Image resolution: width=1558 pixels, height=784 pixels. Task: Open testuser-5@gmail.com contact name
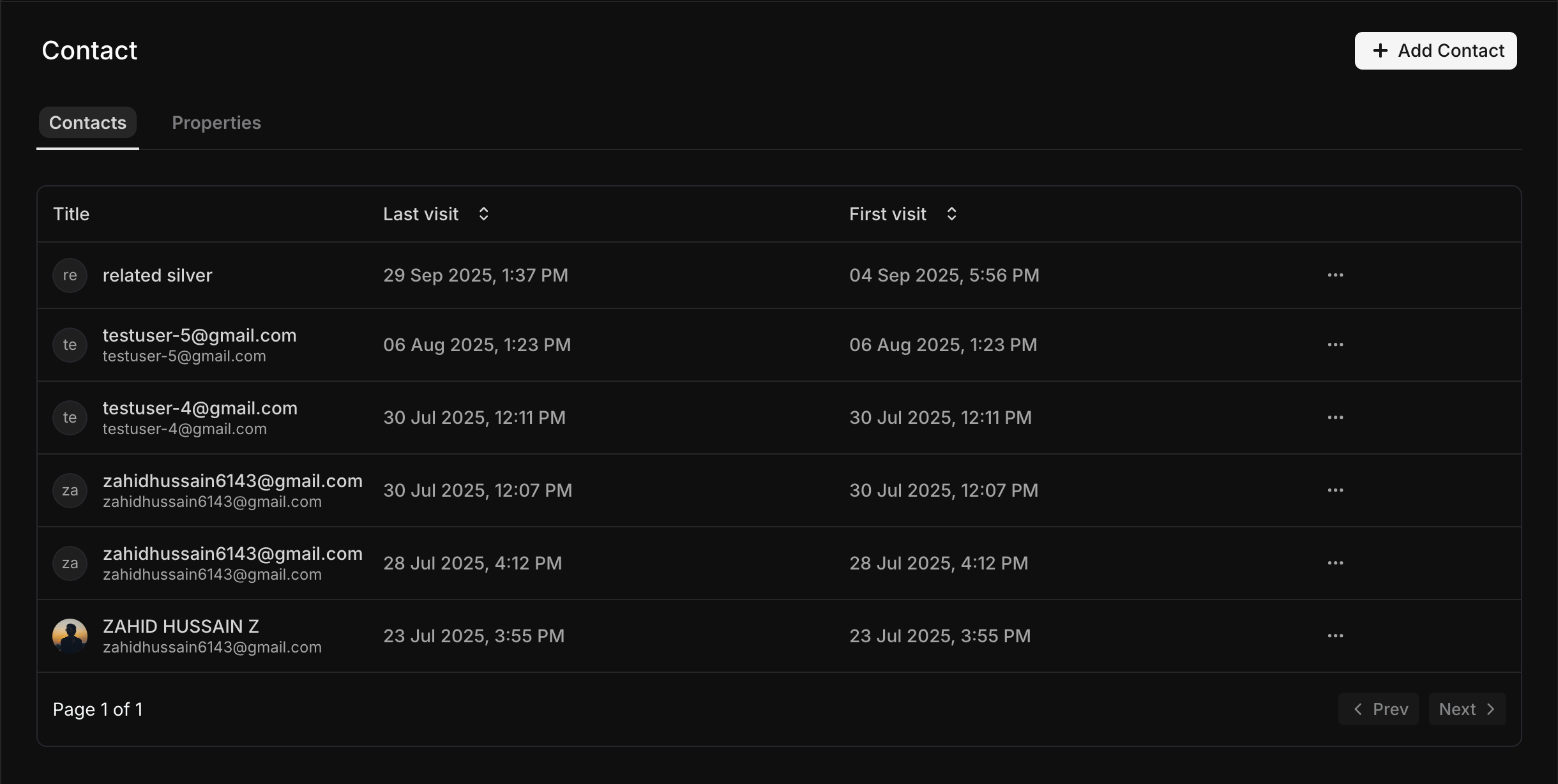pos(199,336)
